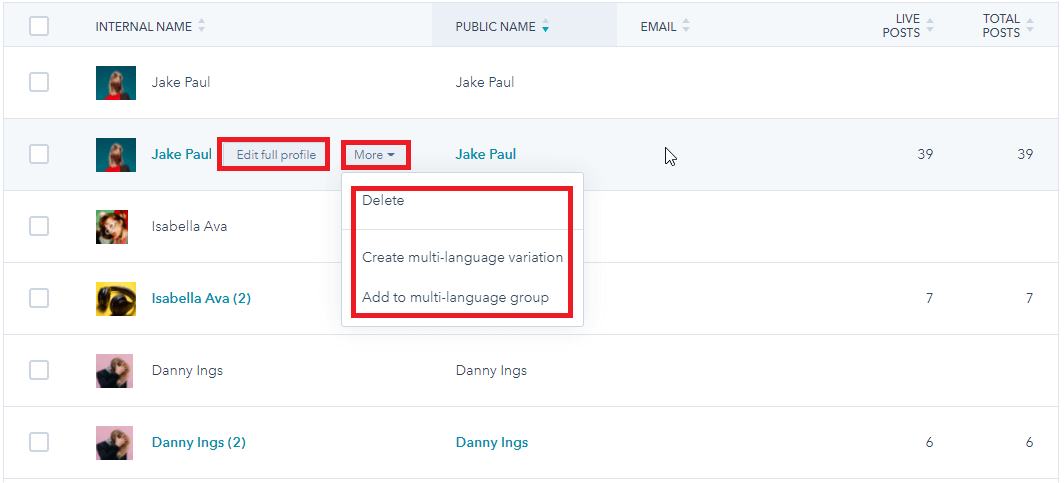This screenshot has width=1064, height=483.
Task: Click the bold Jake Paul public name link
Action: [x=486, y=154]
